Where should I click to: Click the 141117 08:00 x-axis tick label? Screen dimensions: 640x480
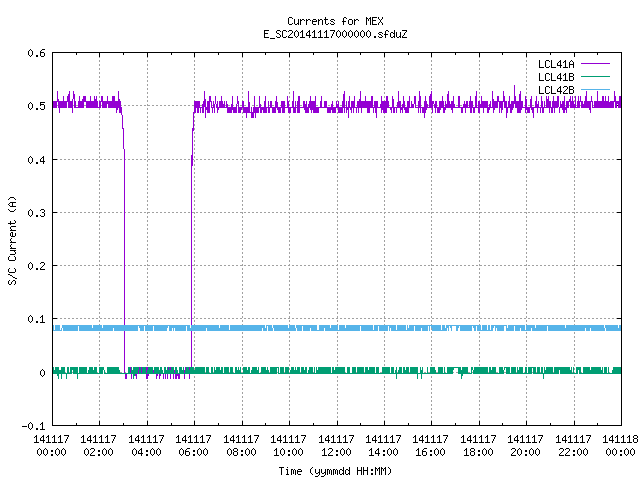[x=241, y=446]
